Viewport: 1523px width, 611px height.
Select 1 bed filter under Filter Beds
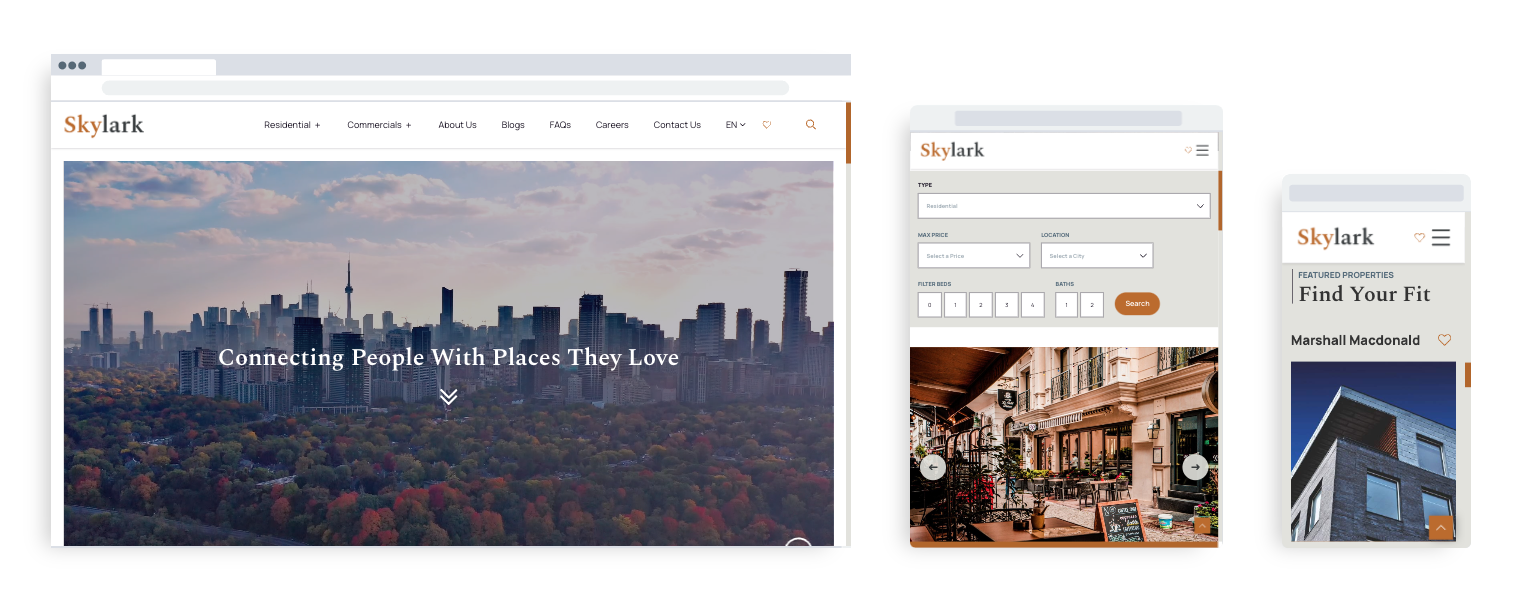[x=955, y=304]
